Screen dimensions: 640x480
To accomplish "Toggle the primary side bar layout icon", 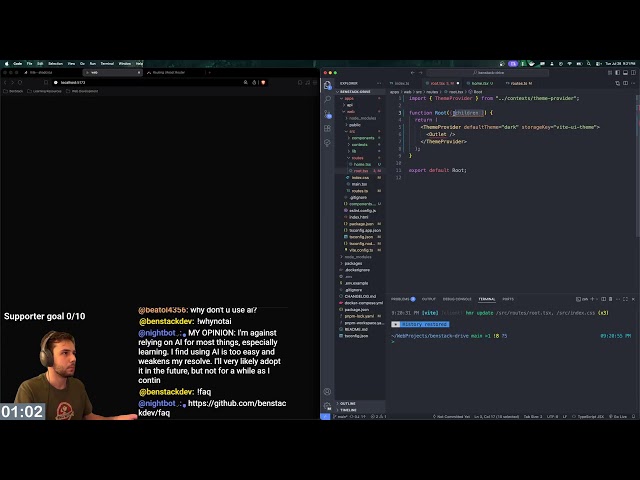I will click(x=618, y=73).
